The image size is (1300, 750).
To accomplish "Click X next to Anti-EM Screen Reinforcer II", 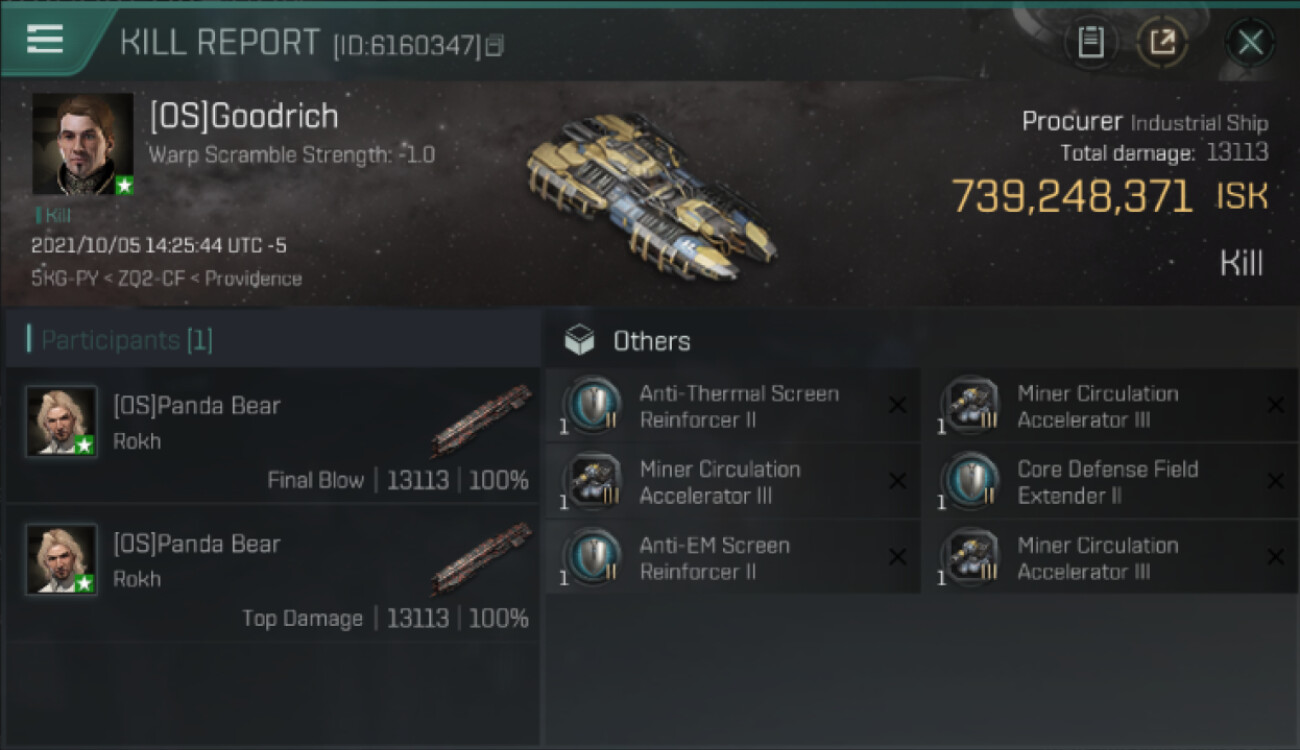I will (897, 557).
